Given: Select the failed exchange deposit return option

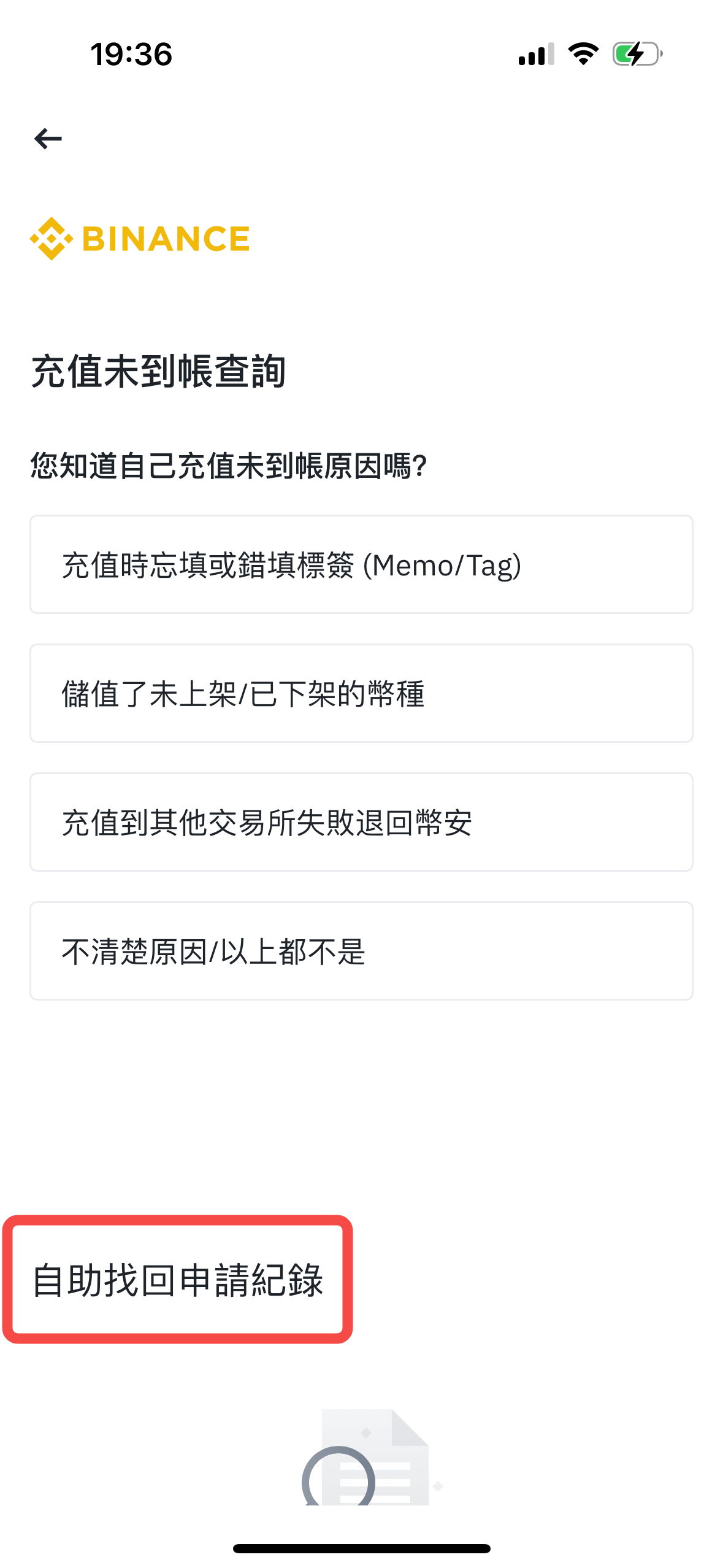Looking at the screenshot, I should pyautogui.click(x=361, y=822).
